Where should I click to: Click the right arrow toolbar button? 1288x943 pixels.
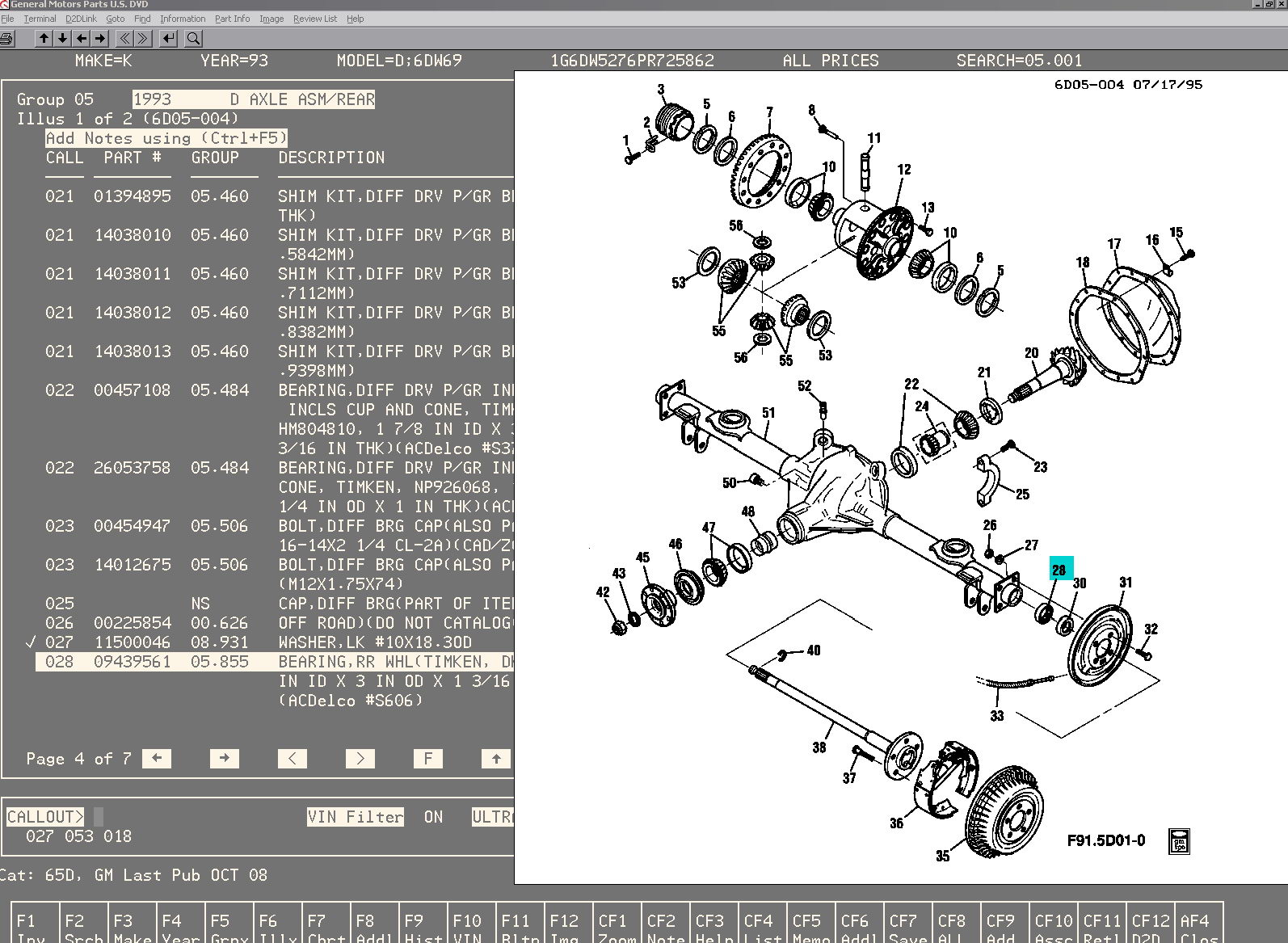point(99,38)
